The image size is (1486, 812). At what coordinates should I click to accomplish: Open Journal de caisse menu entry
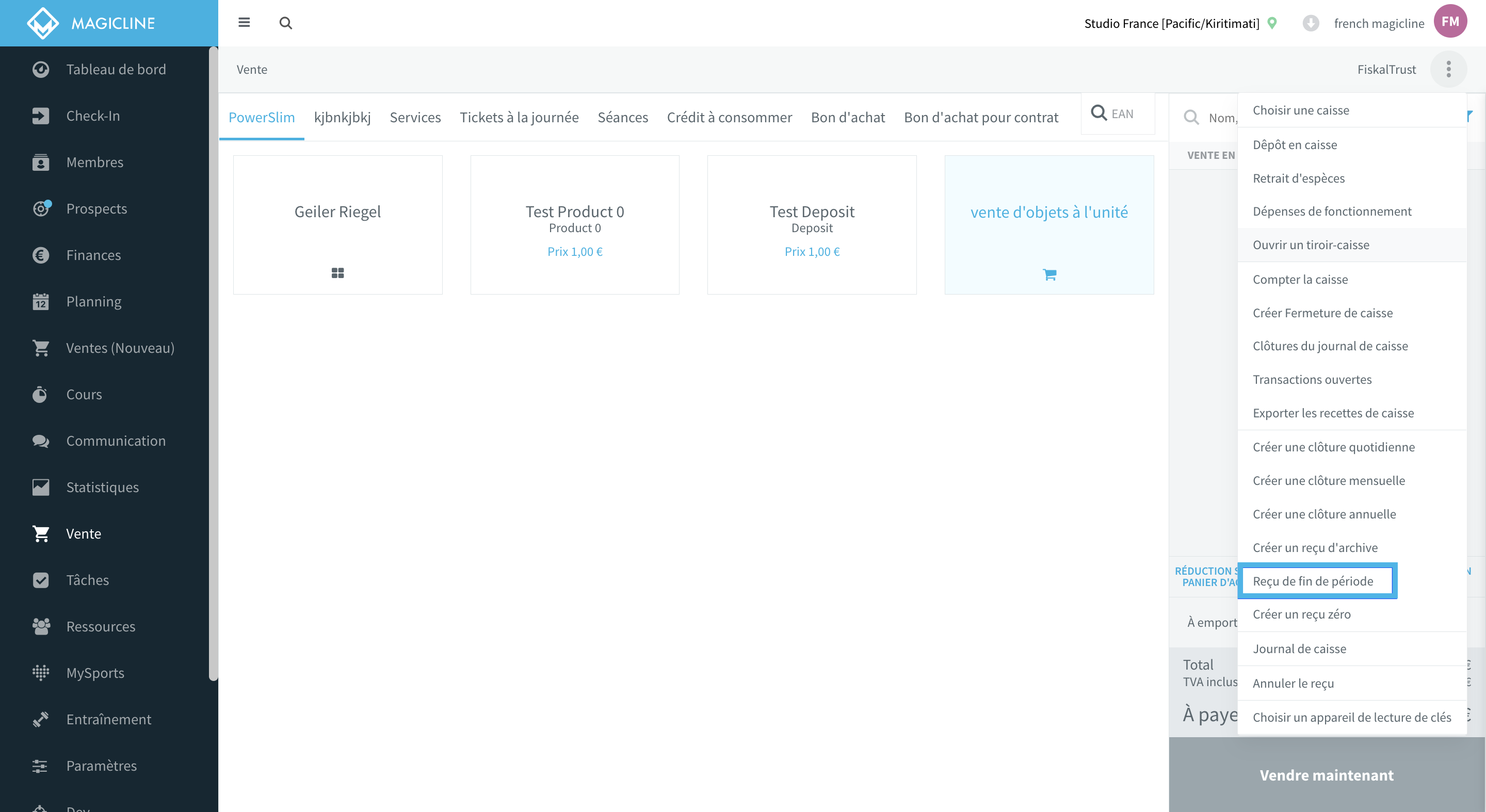pyautogui.click(x=1352, y=649)
